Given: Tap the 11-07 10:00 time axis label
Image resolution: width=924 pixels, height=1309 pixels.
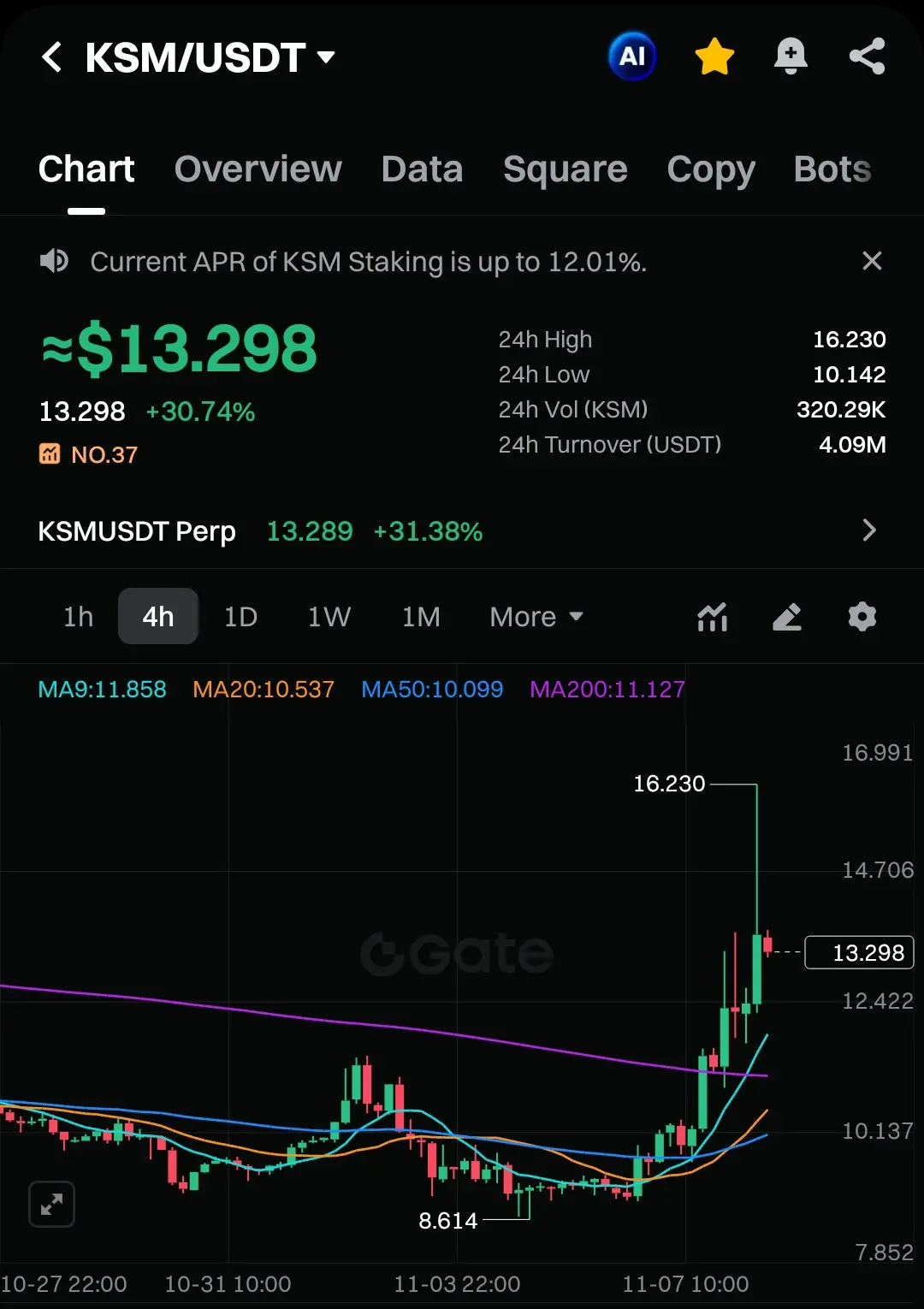Looking at the screenshot, I should (x=685, y=1284).
